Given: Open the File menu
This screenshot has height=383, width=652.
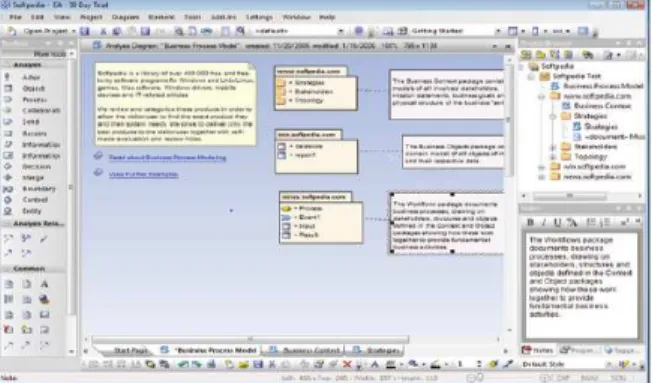Looking at the screenshot, I should [x=15, y=17].
